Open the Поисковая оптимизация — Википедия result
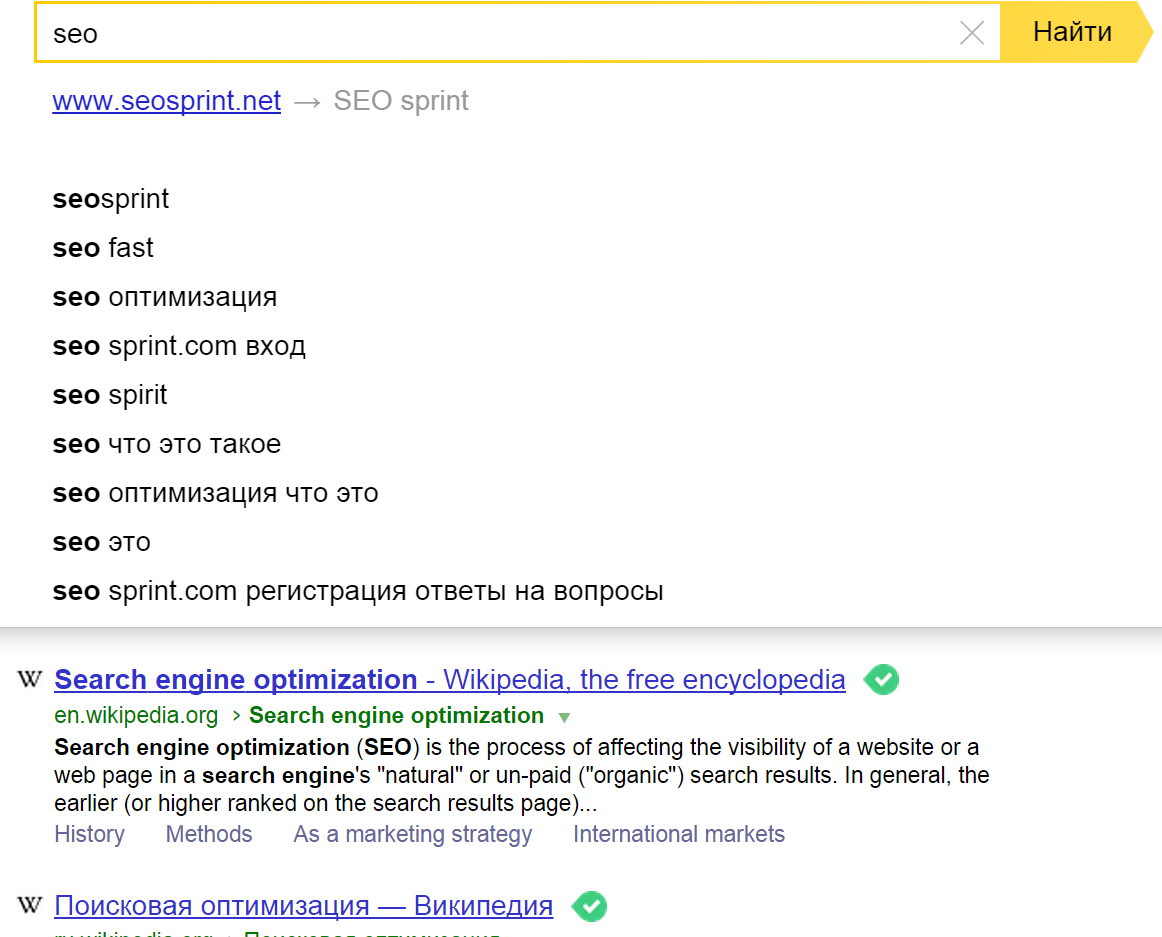Image resolution: width=1162 pixels, height=937 pixels. point(303,905)
